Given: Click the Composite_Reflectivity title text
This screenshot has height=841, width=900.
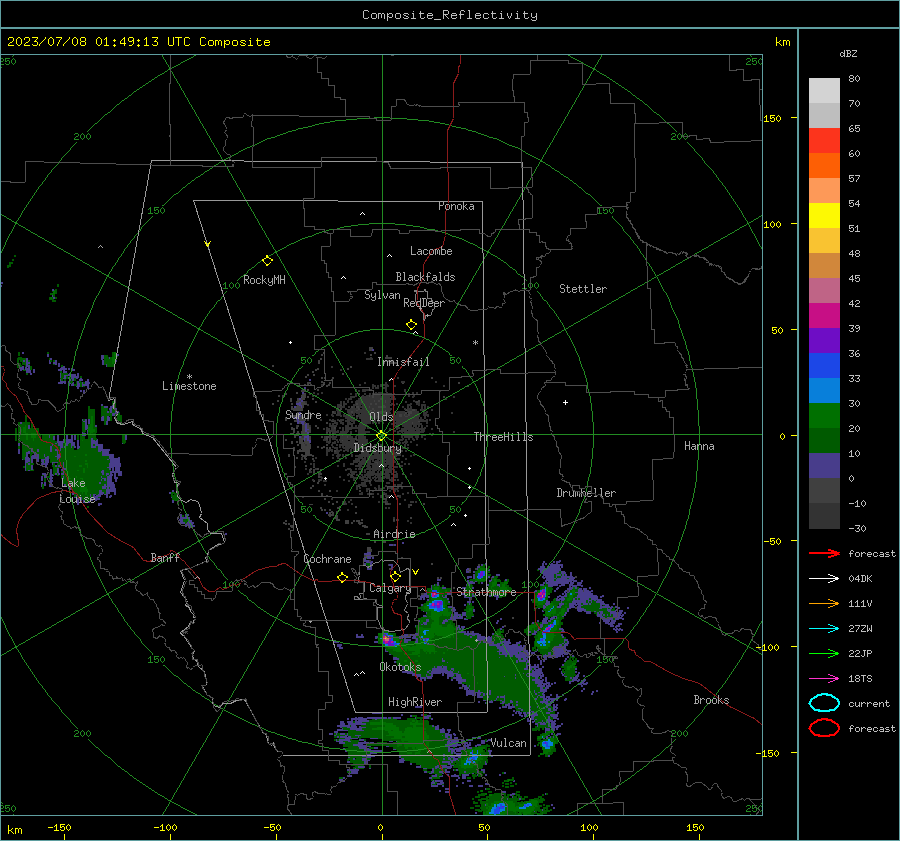Looking at the screenshot, I should click(x=450, y=15).
